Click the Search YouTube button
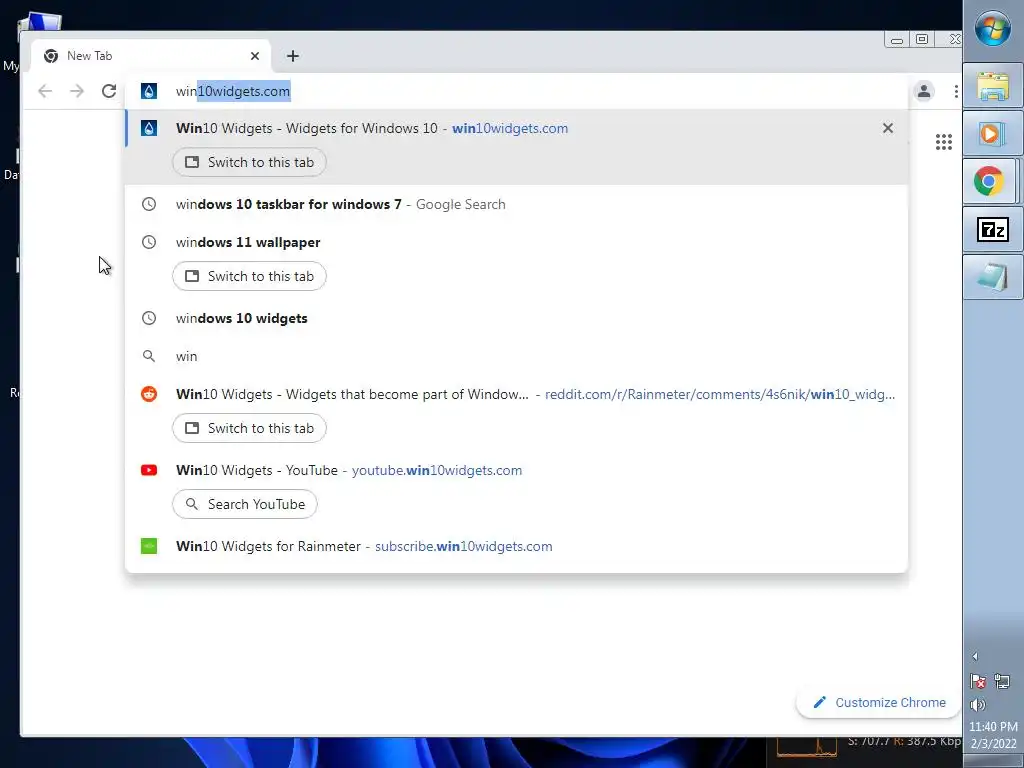1024x768 pixels. tap(245, 504)
